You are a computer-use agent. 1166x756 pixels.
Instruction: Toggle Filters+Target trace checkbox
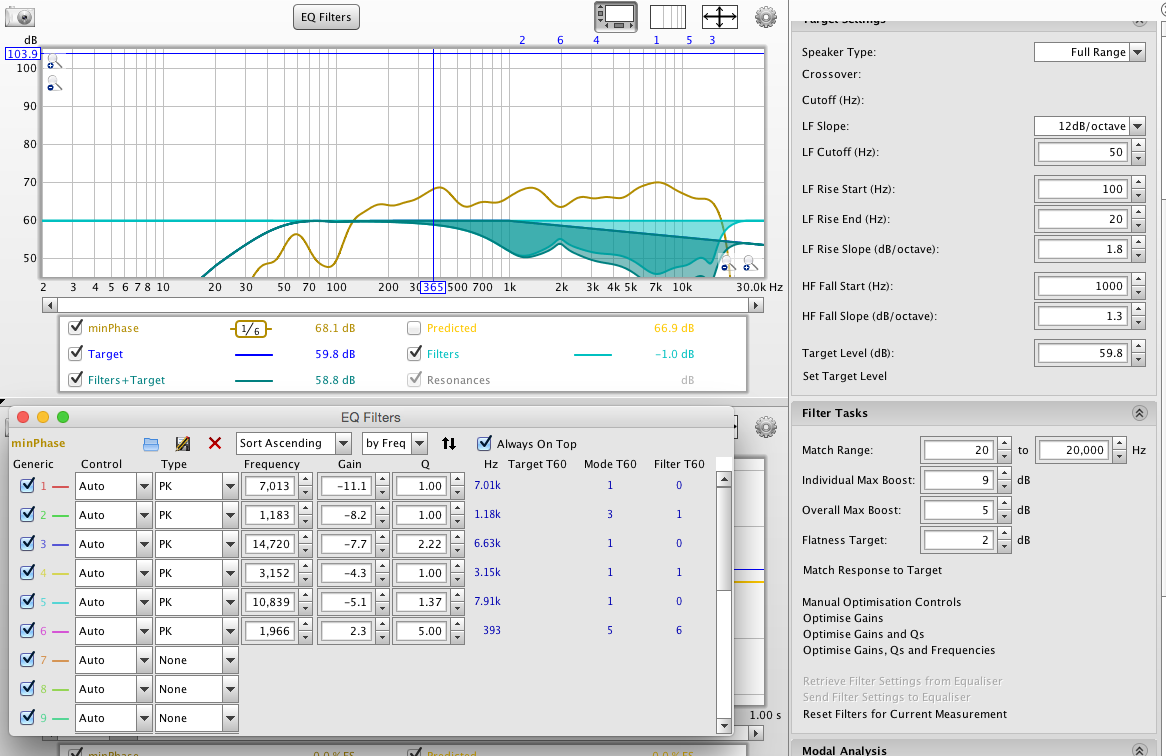point(75,379)
